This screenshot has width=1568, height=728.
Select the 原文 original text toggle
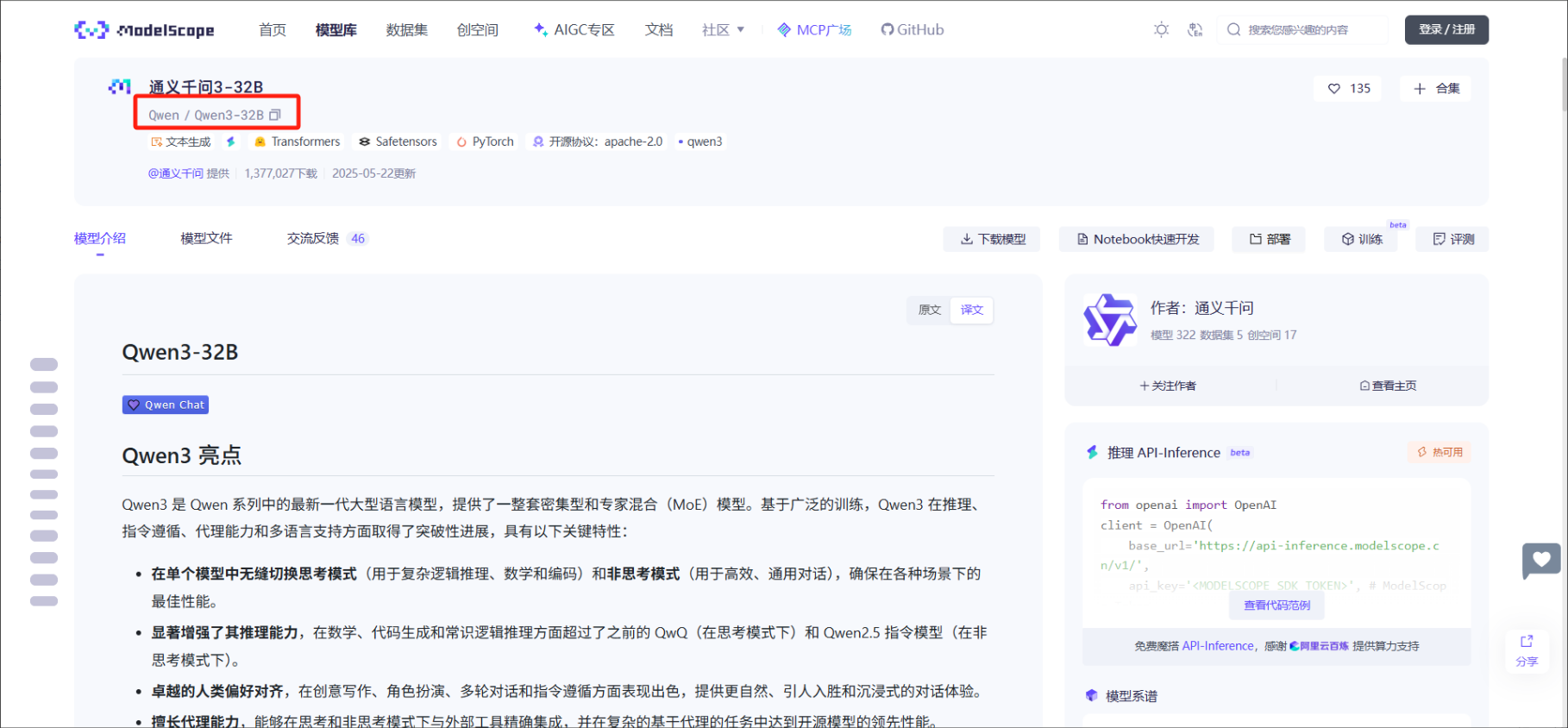[929, 310]
